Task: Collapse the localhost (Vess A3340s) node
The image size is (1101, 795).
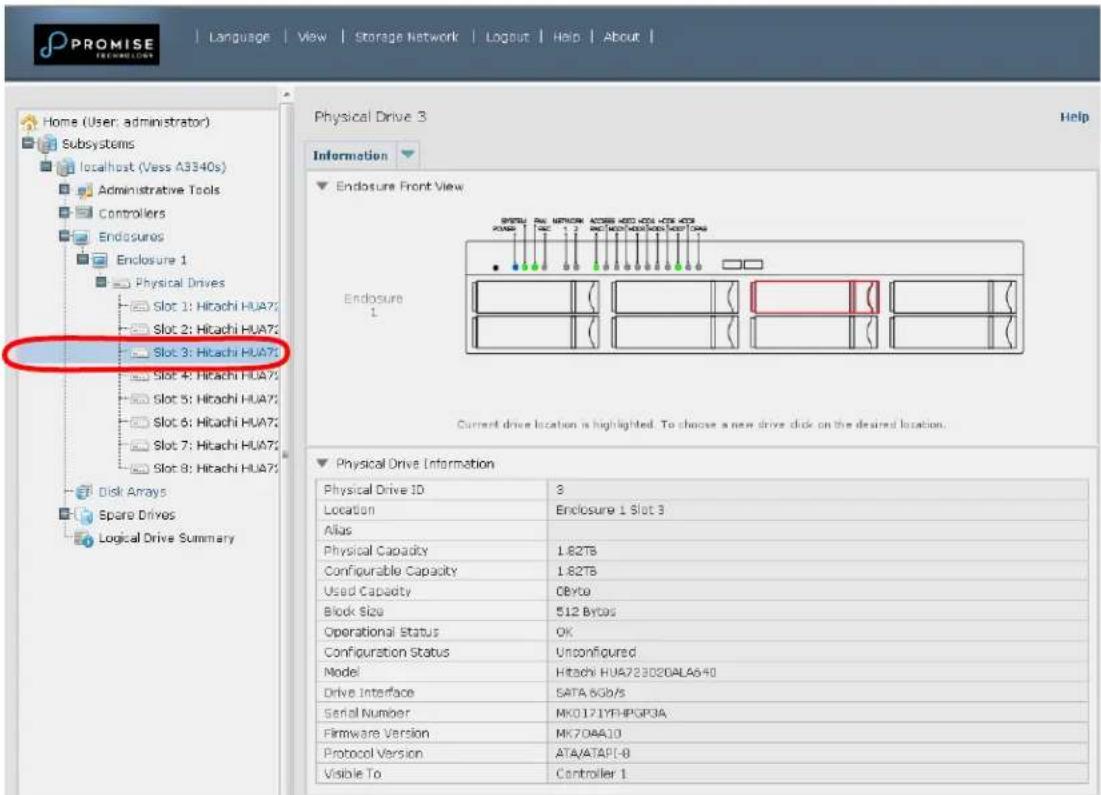Action: click(x=46, y=166)
